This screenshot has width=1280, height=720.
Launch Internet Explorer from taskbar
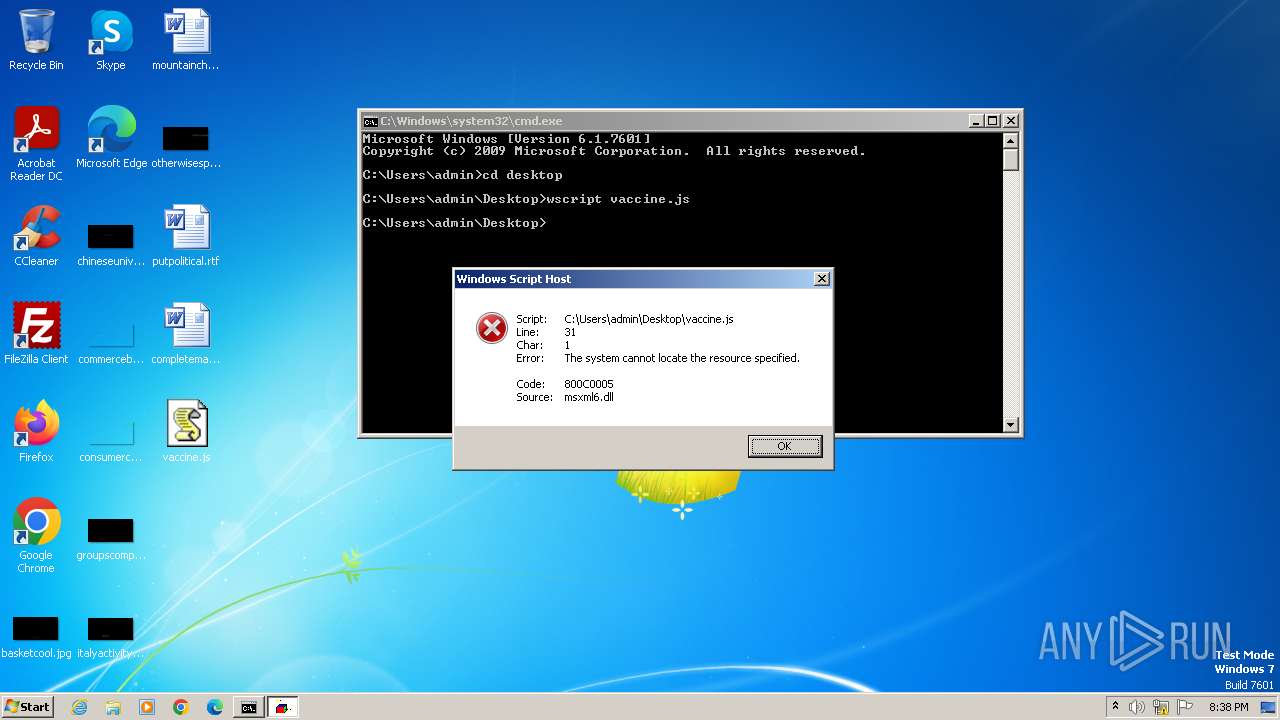tap(79, 707)
